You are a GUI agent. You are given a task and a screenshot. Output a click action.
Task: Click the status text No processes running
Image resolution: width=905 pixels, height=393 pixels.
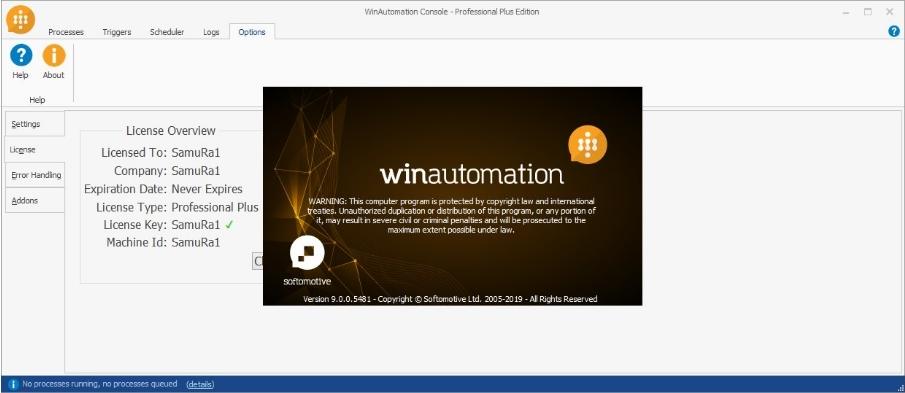[101, 384]
